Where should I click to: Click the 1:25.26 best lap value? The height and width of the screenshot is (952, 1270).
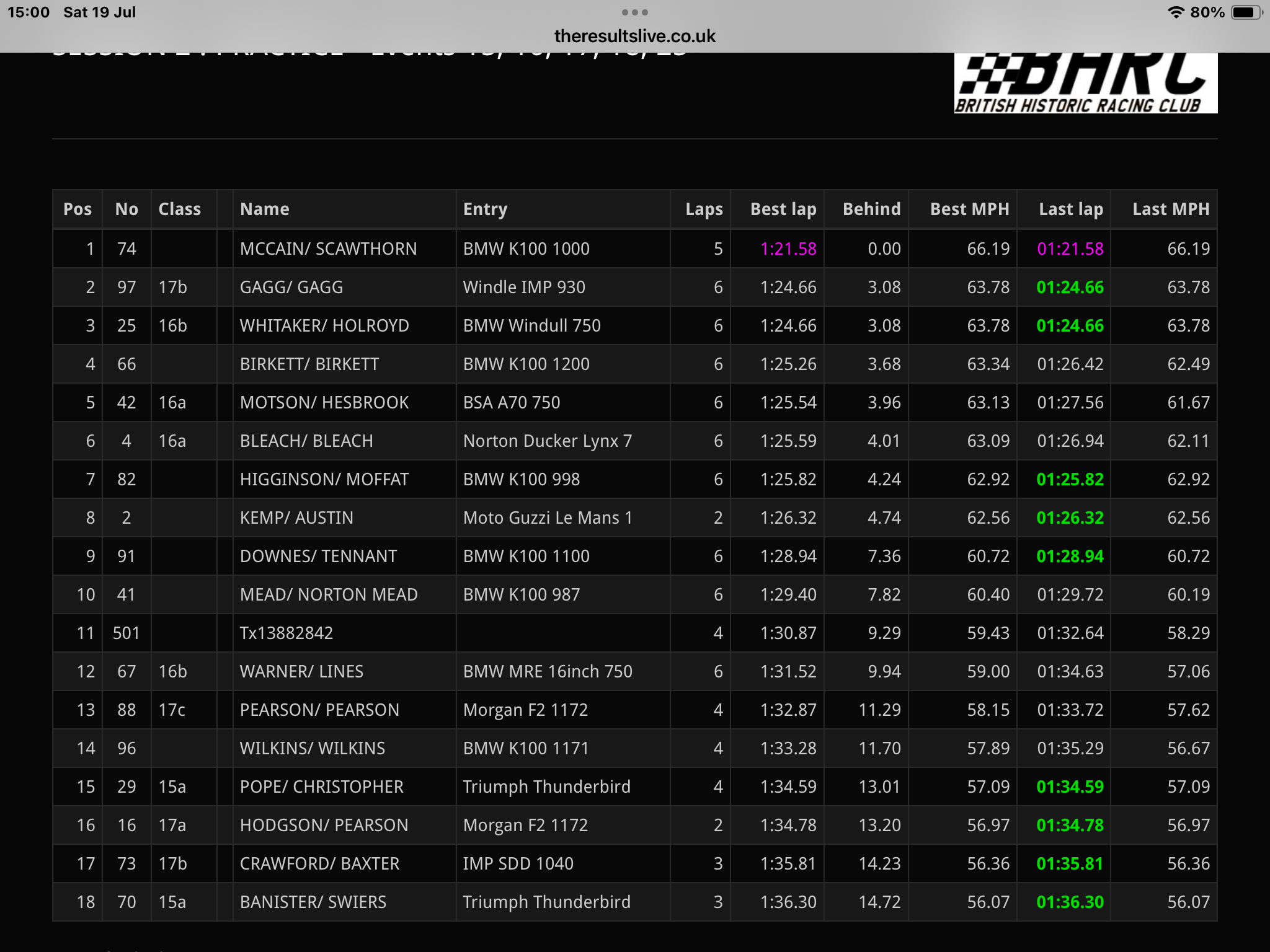point(788,364)
